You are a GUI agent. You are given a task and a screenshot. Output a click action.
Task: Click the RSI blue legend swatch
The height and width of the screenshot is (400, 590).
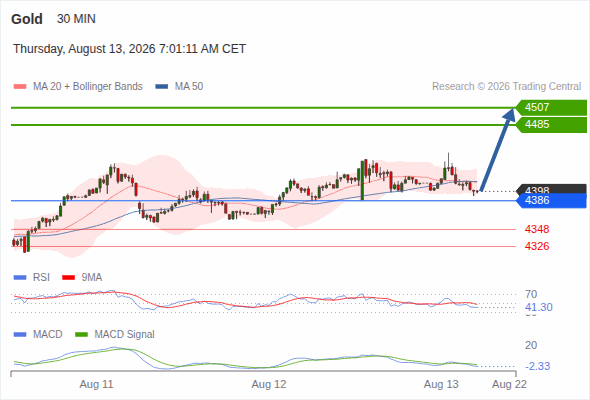(20, 278)
